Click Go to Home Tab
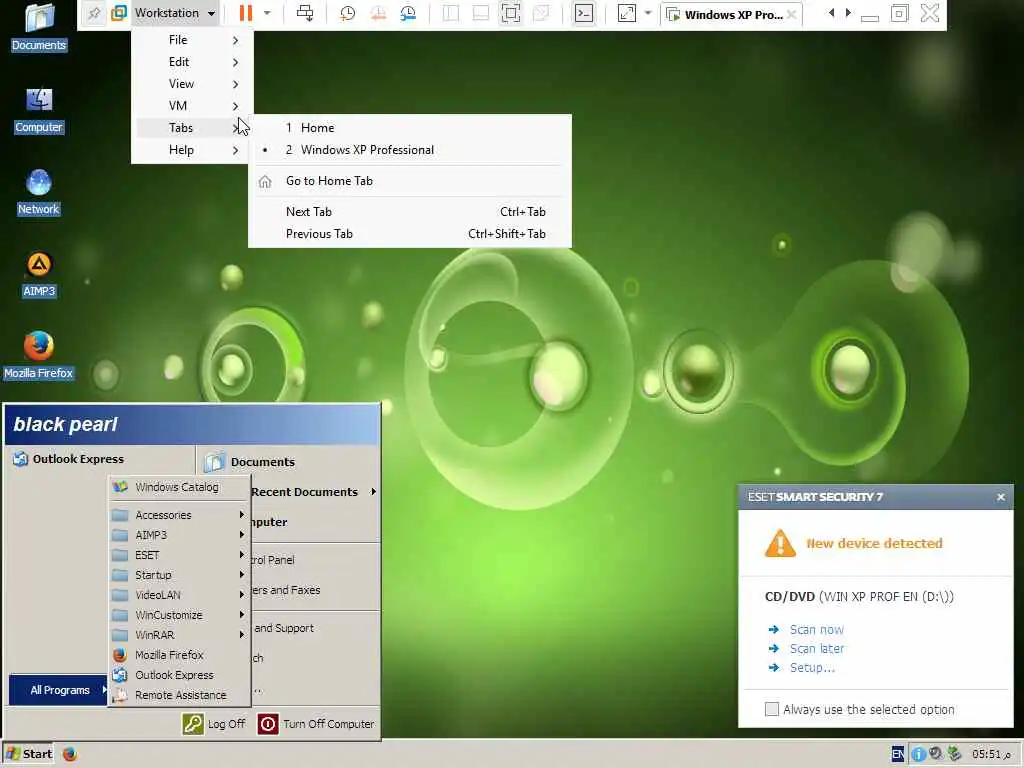 409,182
